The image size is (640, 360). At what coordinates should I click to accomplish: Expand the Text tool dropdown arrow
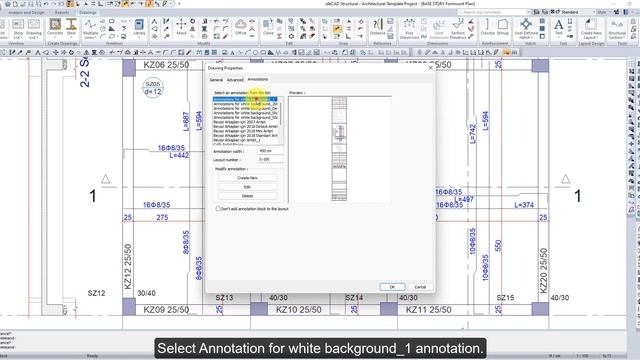pyautogui.click(x=558, y=37)
